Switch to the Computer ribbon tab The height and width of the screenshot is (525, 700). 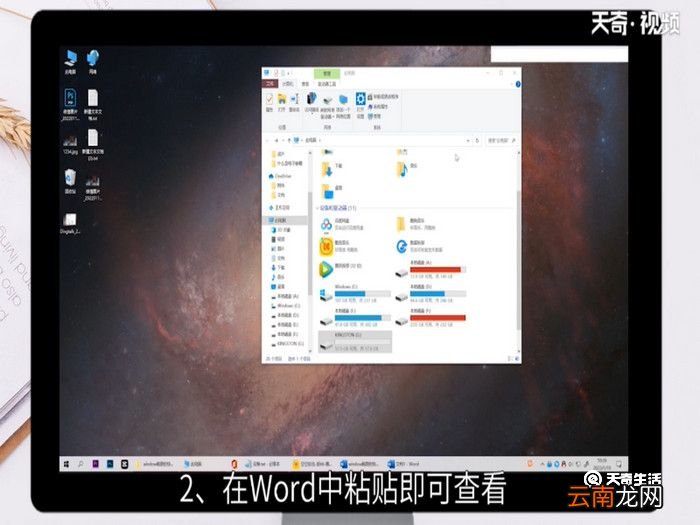coord(288,83)
